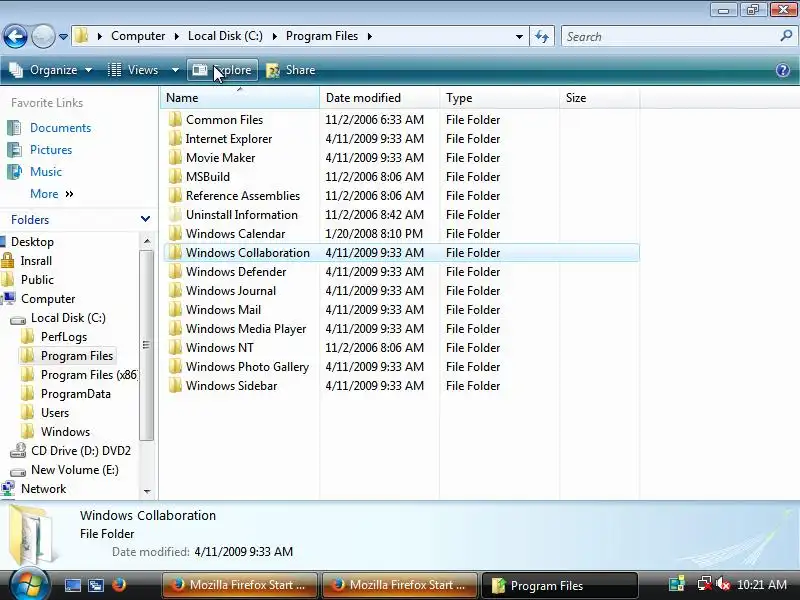
Task: Show More favorite links
Action: pyautogui.click(x=52, y=194)
